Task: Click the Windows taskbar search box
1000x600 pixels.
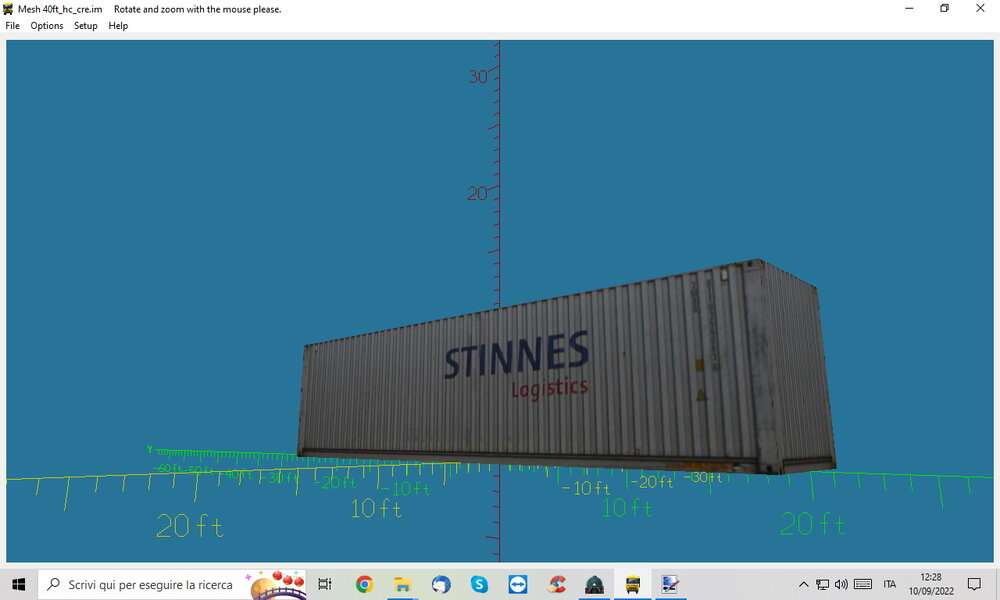Action: 172,584
